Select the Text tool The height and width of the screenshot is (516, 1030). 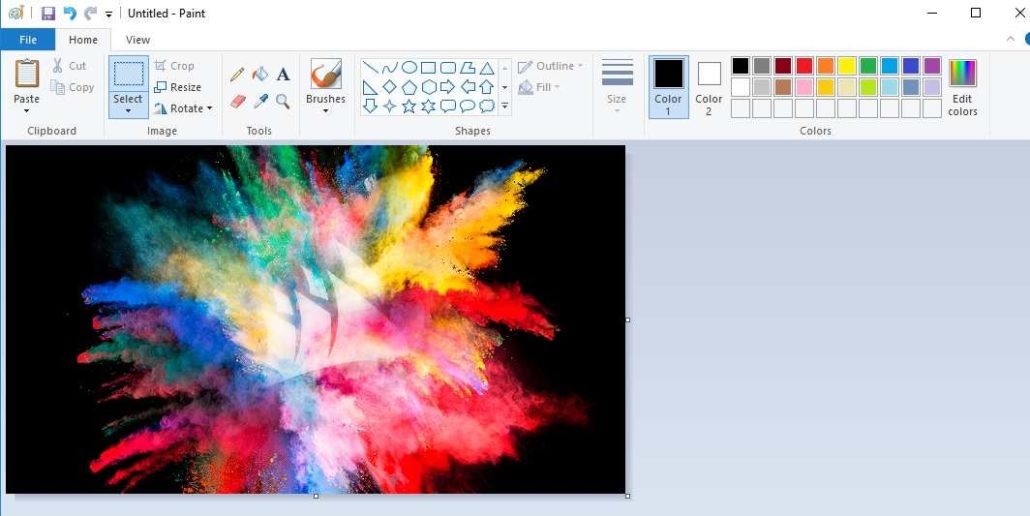click(x=283, y=74)
